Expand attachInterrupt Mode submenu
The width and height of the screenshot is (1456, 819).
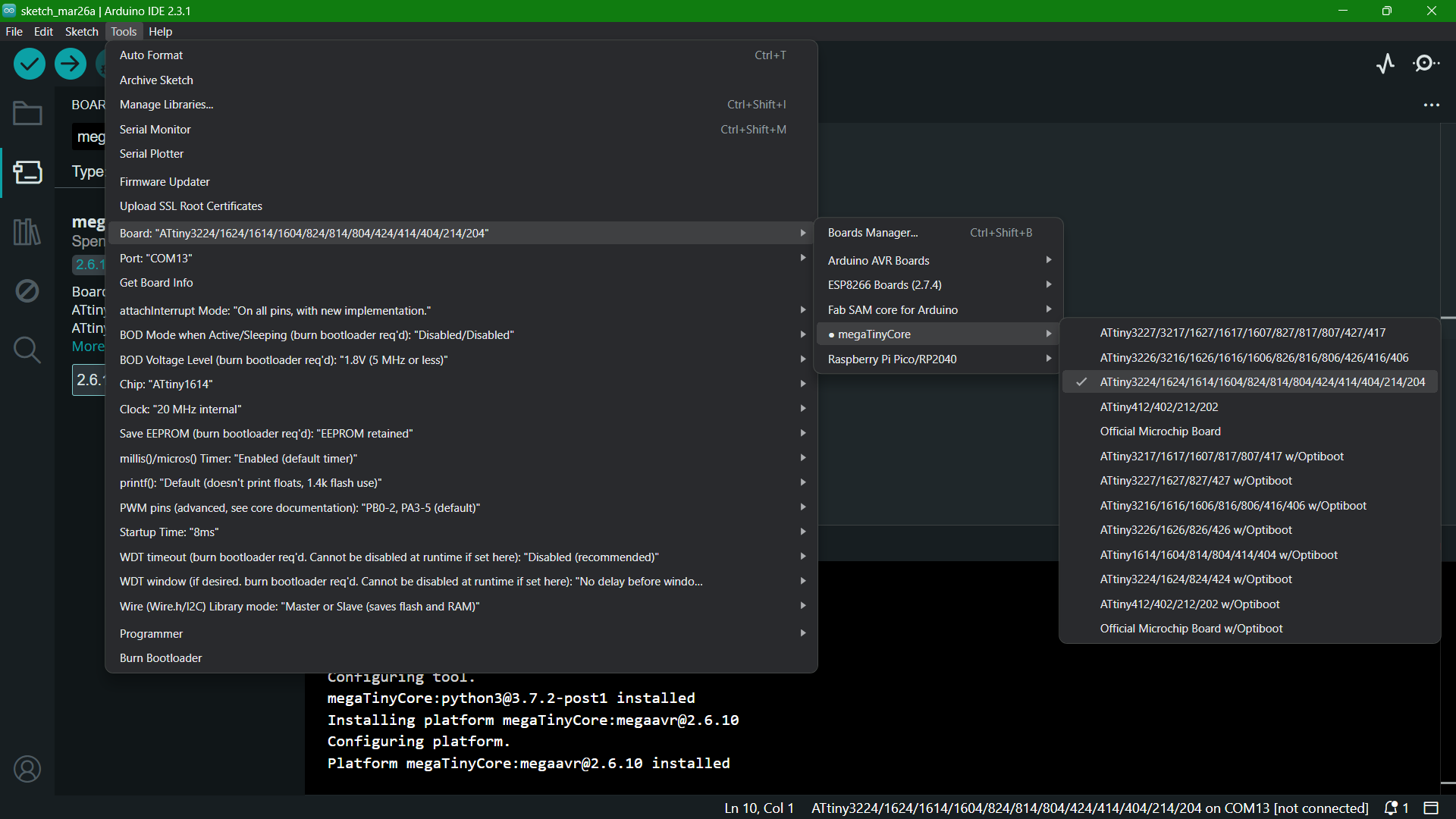point(461,311)
